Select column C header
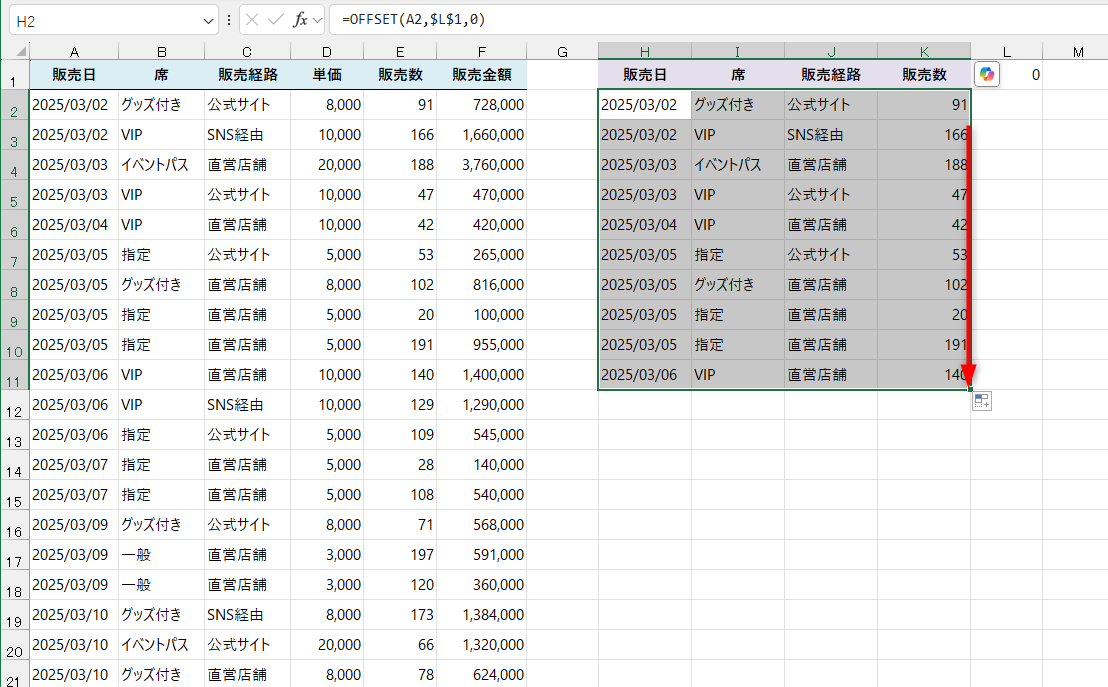 247,52
